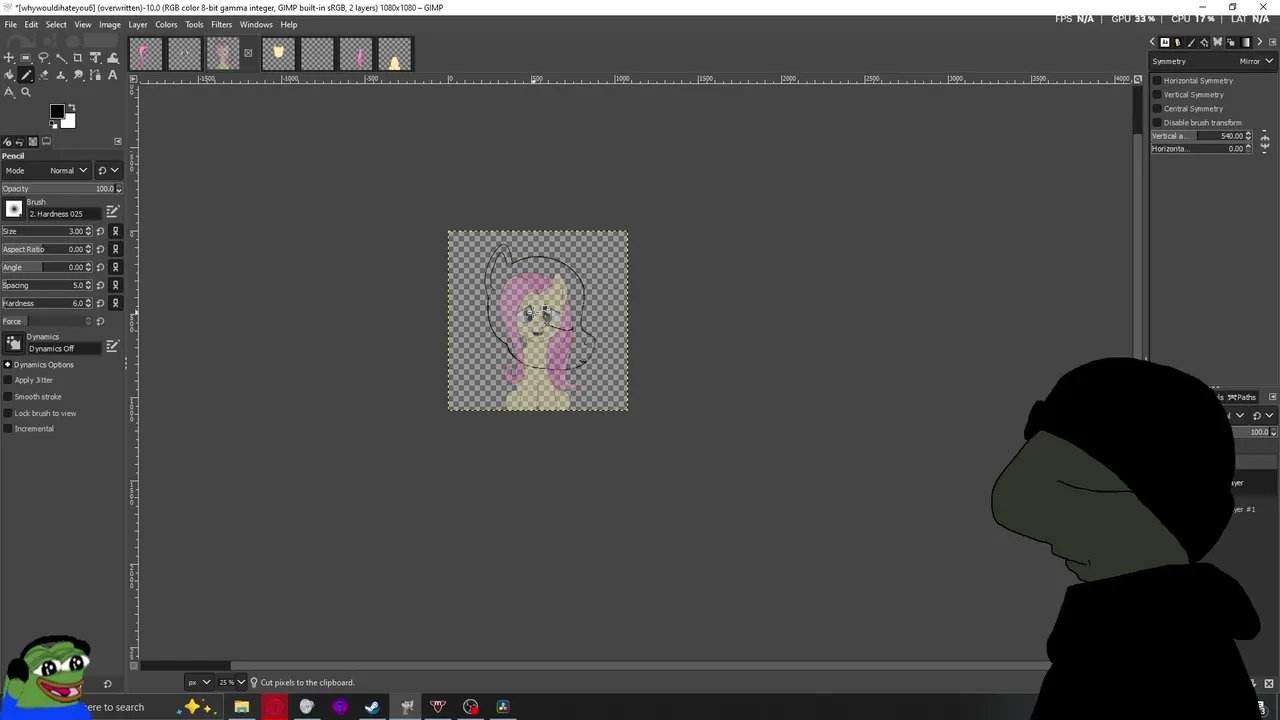1280x720 pixels.
Task: Open the 25% zoom level dropdown
Action: pyautogui.click(x=241, y=682)
